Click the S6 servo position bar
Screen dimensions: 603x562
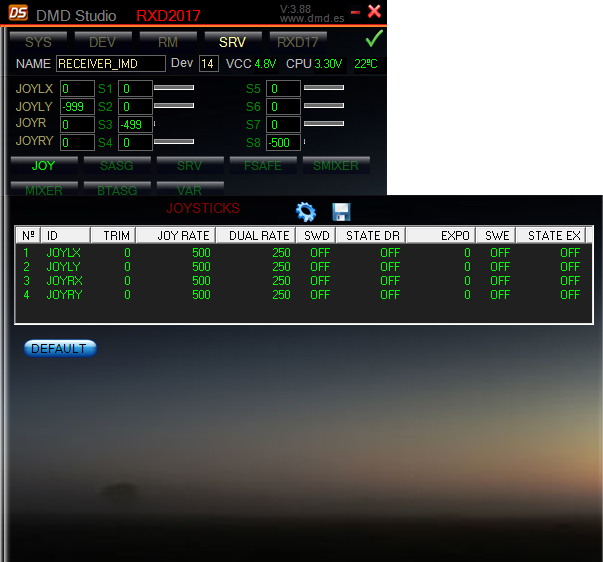[x=324, y=105]
